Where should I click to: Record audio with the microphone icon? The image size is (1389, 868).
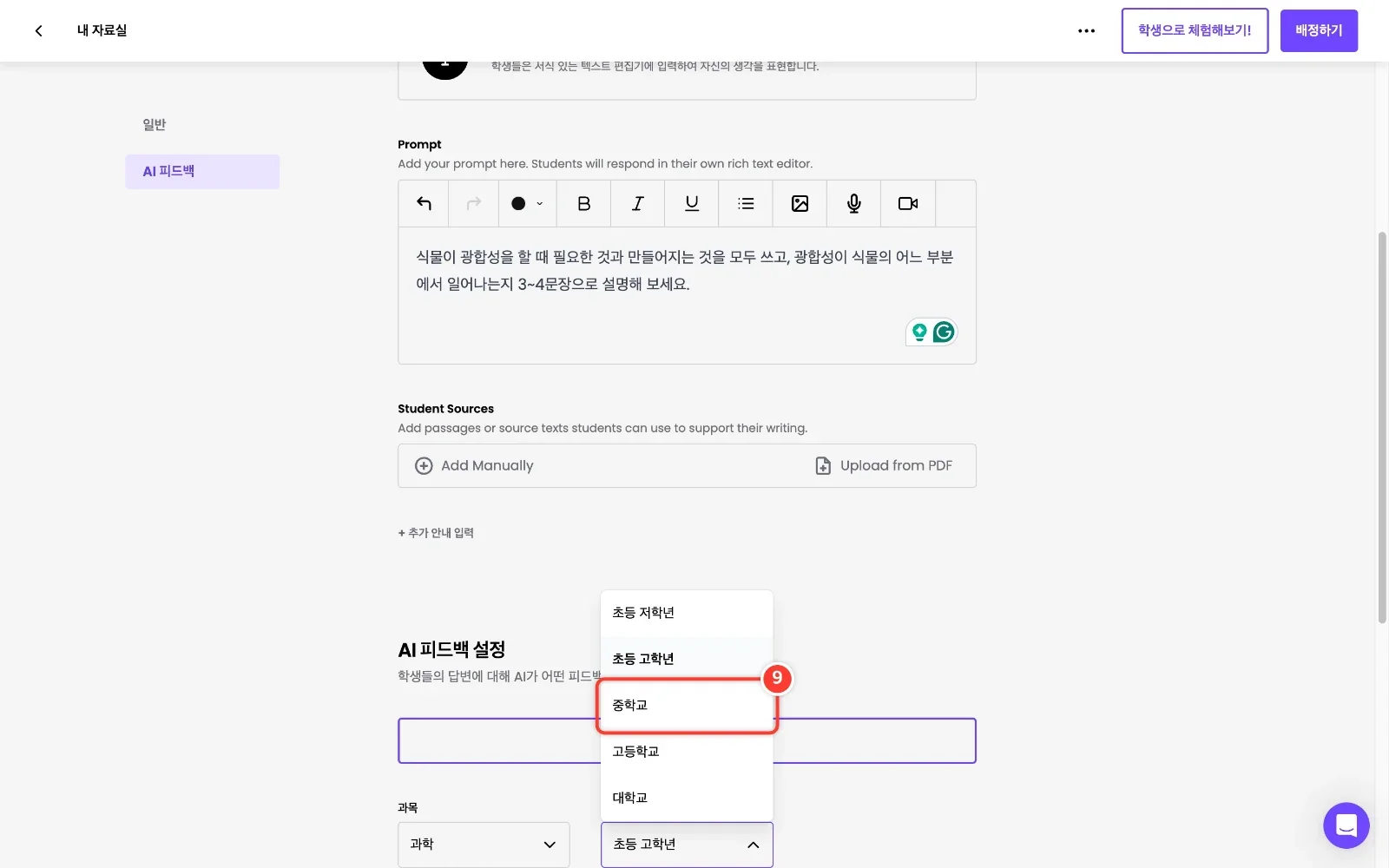[x=853, y=203]
